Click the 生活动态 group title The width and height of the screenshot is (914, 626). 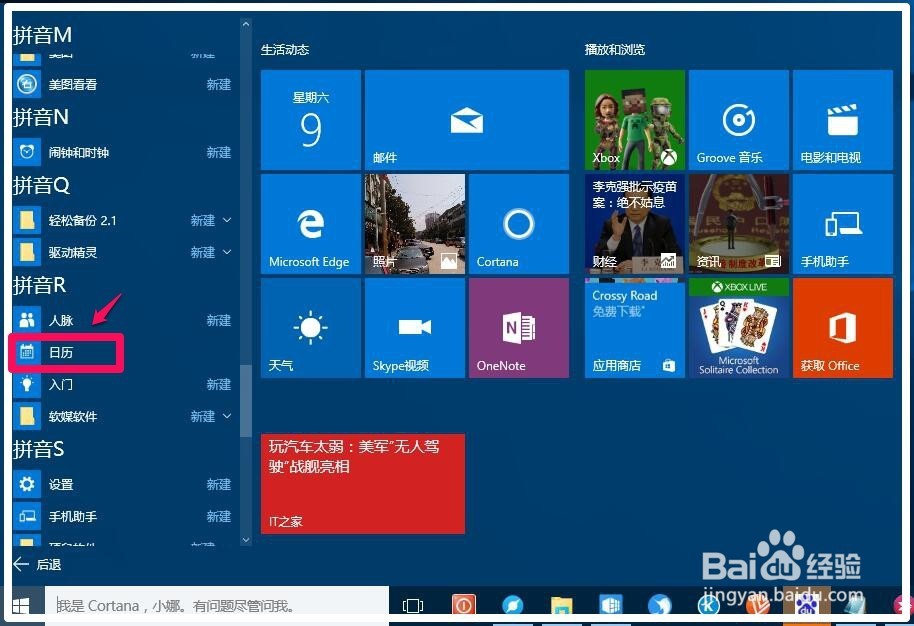(284, 50)
